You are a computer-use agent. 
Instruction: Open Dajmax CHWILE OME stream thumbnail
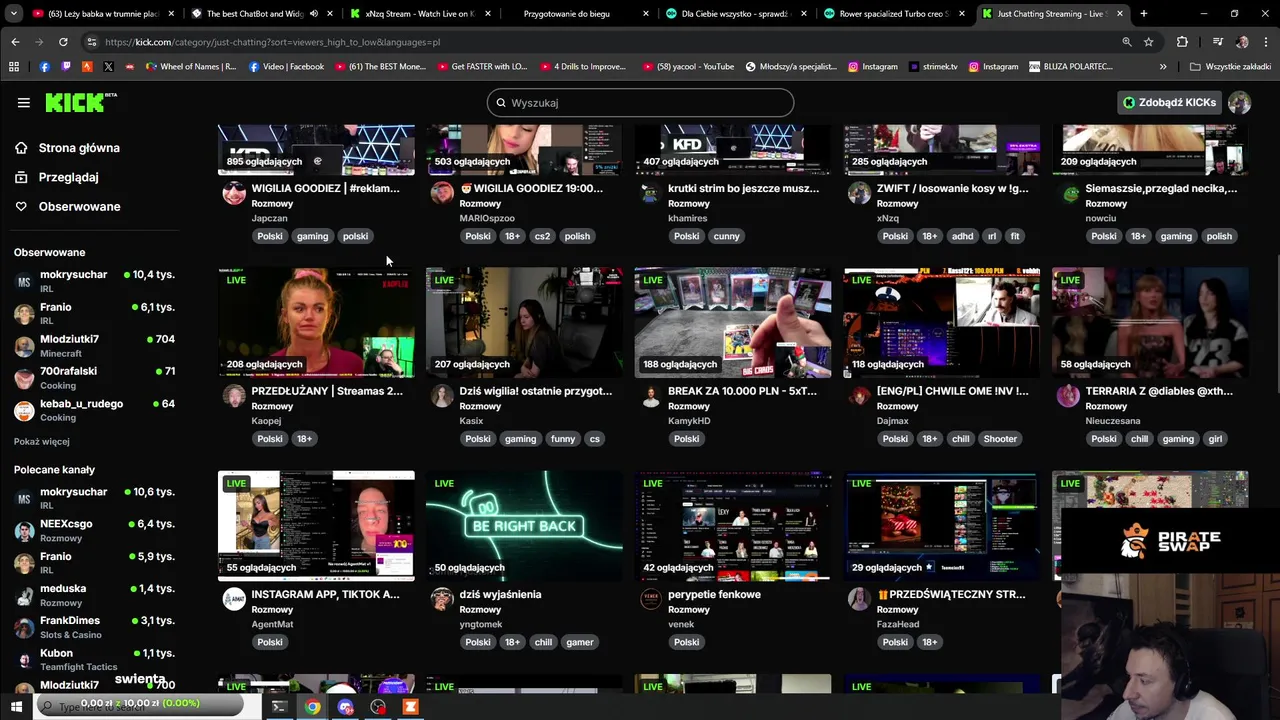pyautogui.click(x=941, y=322)
